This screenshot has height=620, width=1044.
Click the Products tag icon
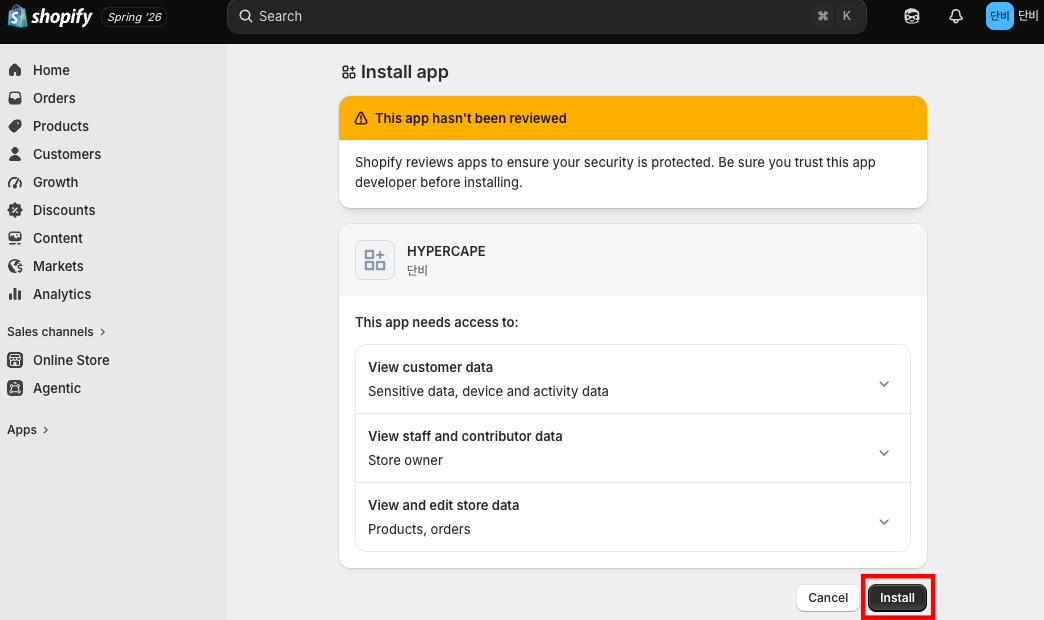(15, 126)
